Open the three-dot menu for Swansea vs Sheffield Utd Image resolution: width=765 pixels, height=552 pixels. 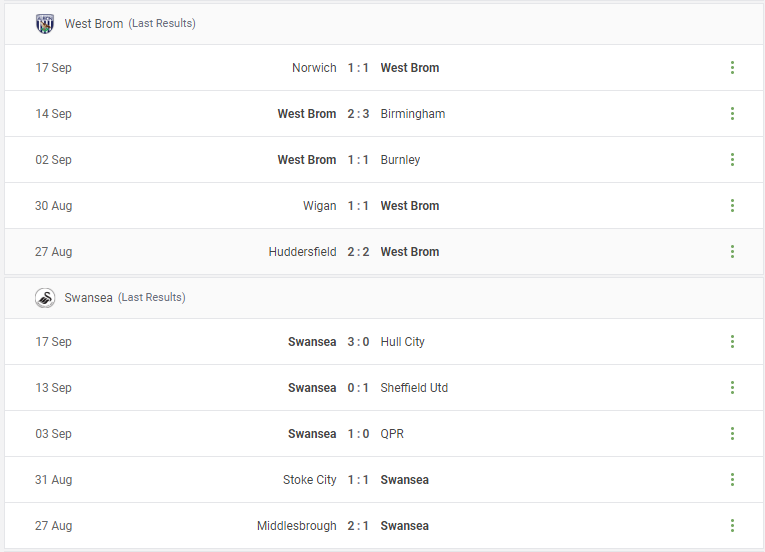(x=732, y=388)
